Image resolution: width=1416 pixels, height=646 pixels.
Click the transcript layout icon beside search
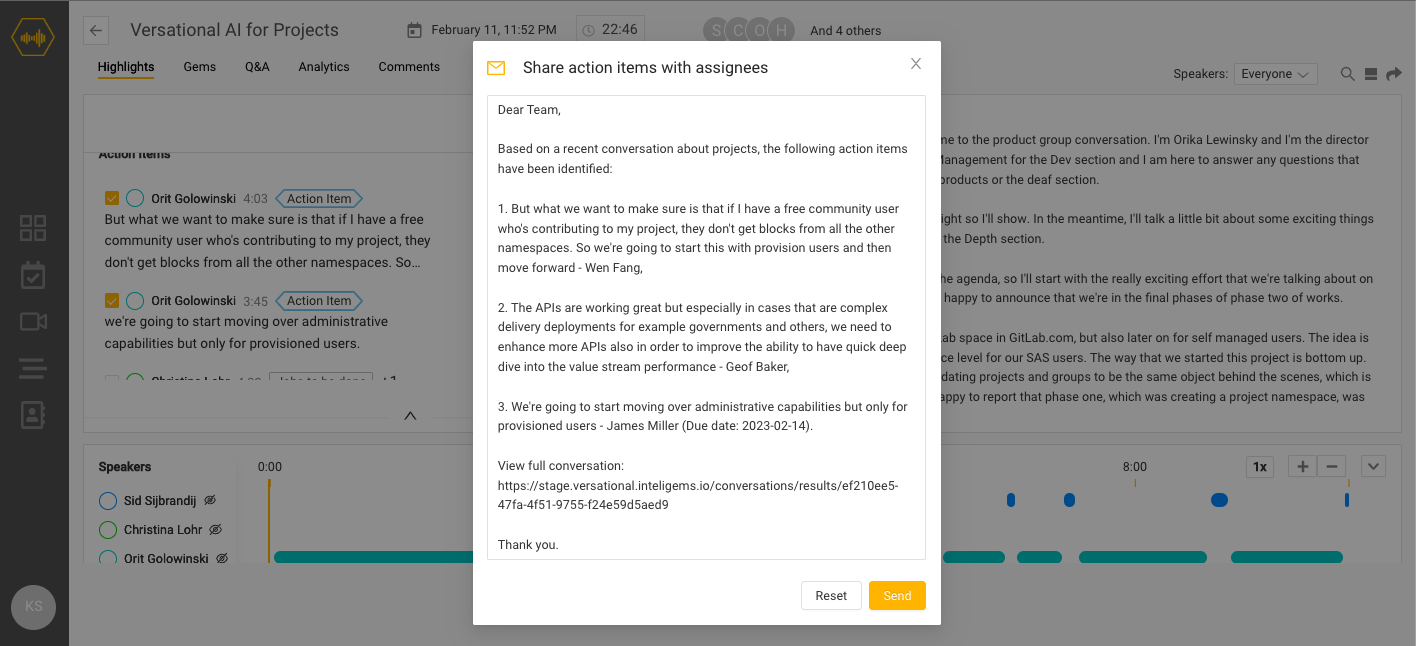pos(1371,74)
